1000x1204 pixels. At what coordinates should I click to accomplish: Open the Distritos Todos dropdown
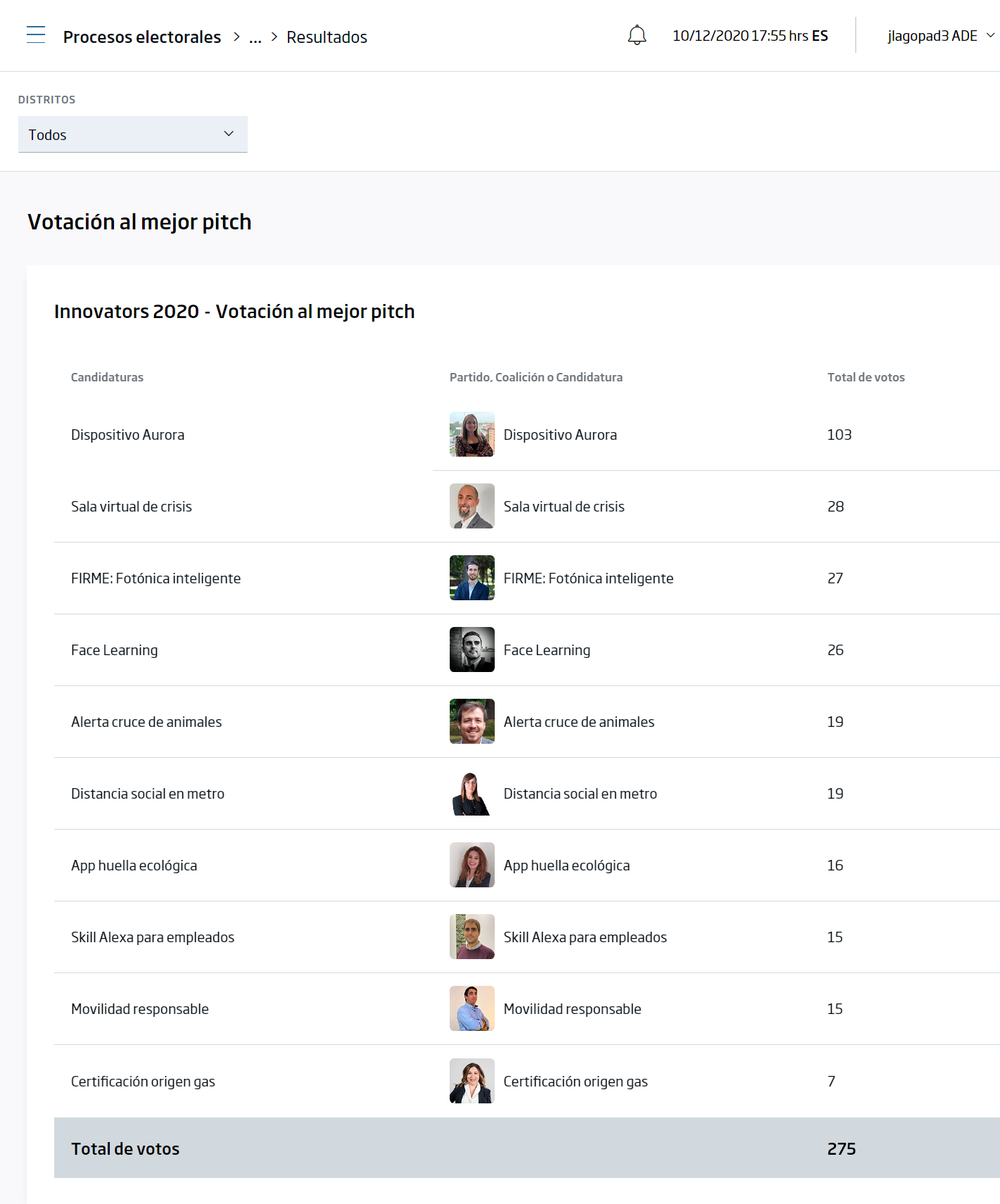[133, 134]
